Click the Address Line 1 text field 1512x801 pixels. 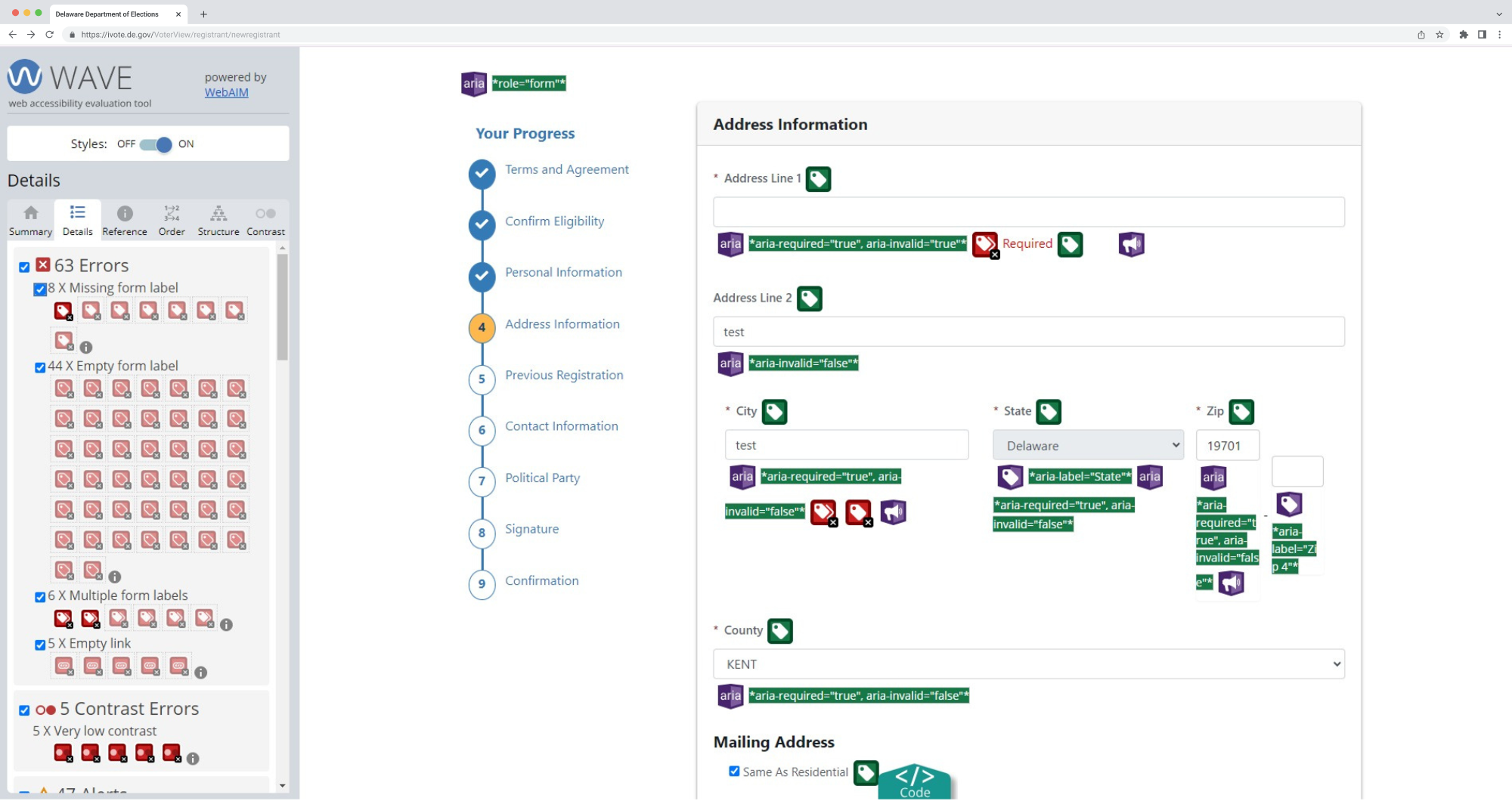1029,212
